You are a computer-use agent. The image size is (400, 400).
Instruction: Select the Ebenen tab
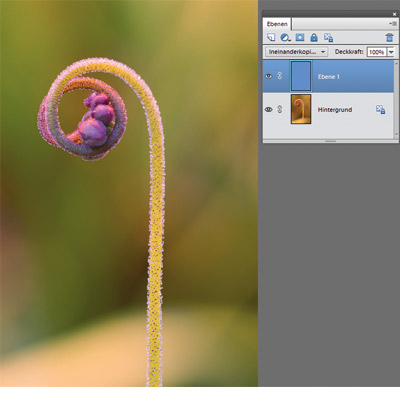[x=277, y=24]
